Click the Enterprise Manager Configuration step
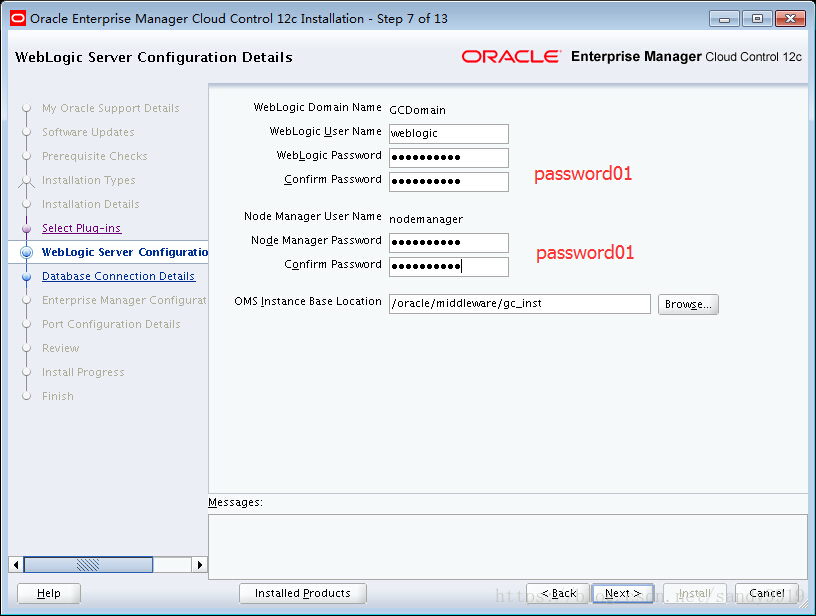 tap(124, 300)
